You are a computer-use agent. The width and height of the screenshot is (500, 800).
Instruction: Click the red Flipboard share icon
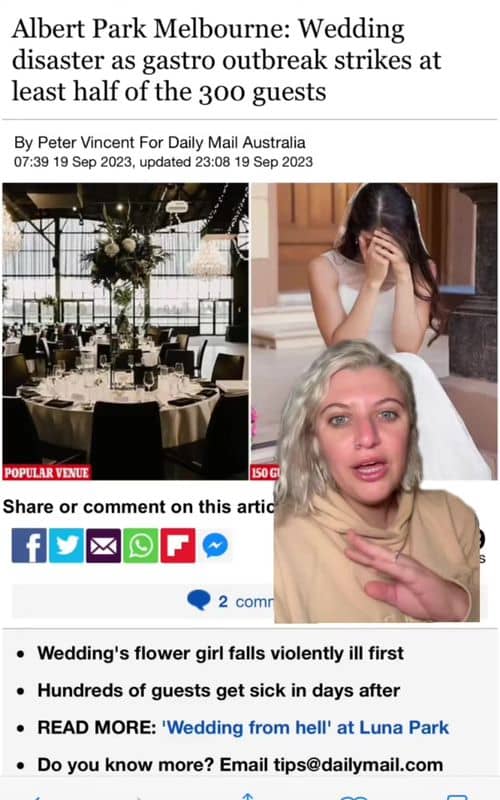tap(178, 545)
